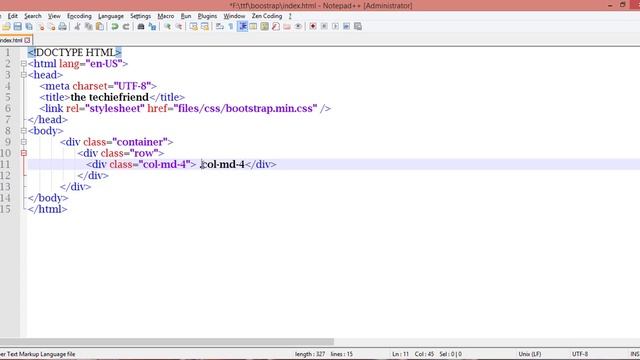Paste from clipboard using the Paste icon
The height and width of the screenshot is (360, 640).
(100, 27)
